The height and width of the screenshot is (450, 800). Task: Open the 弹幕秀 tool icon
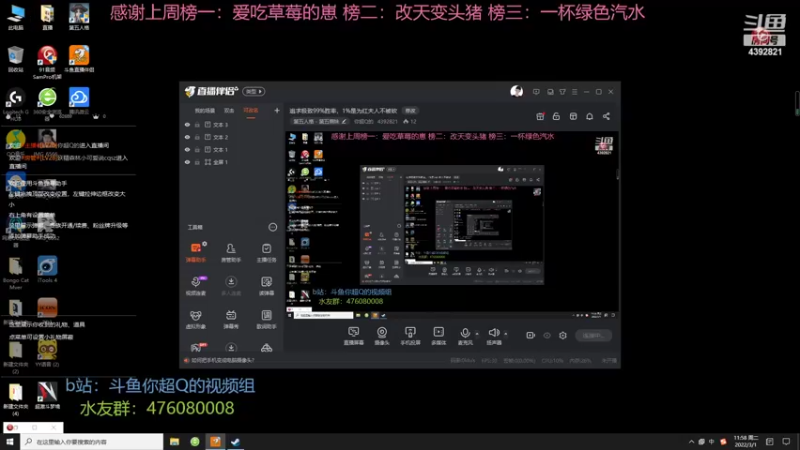231,319
